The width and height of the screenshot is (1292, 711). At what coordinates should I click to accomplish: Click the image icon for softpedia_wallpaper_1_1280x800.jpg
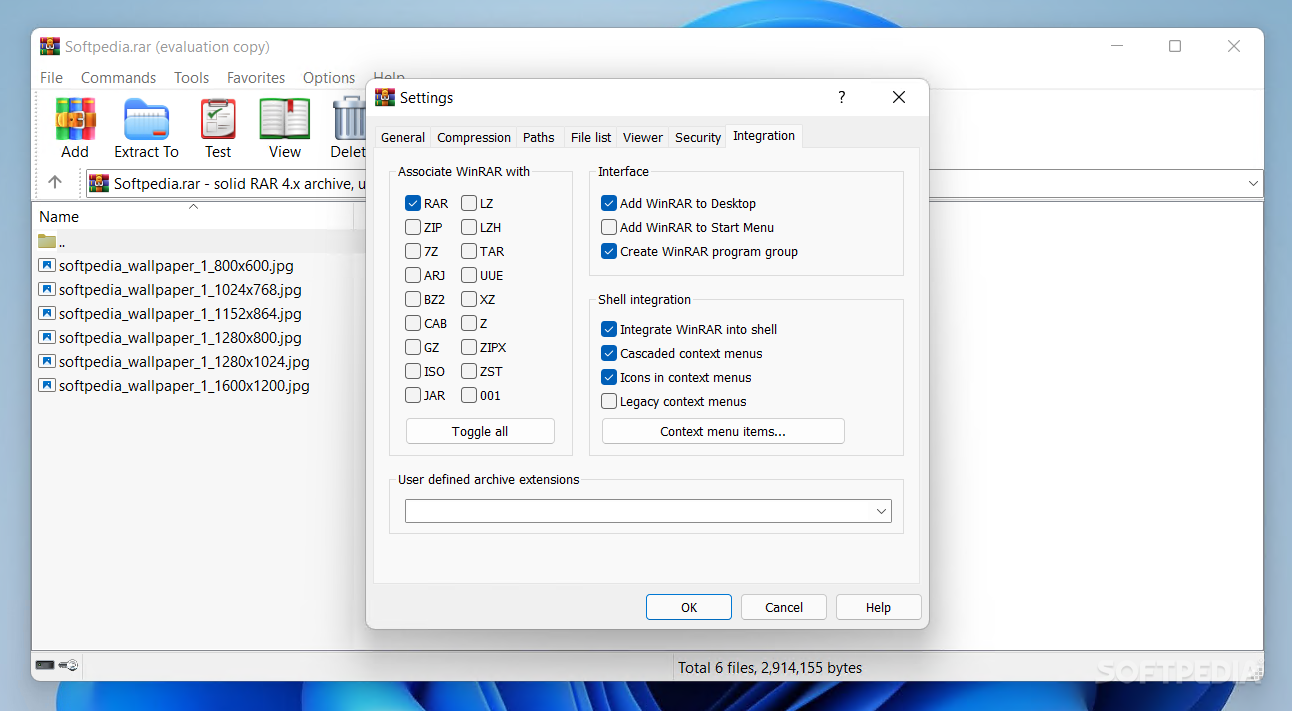click(x=47, y=337)
